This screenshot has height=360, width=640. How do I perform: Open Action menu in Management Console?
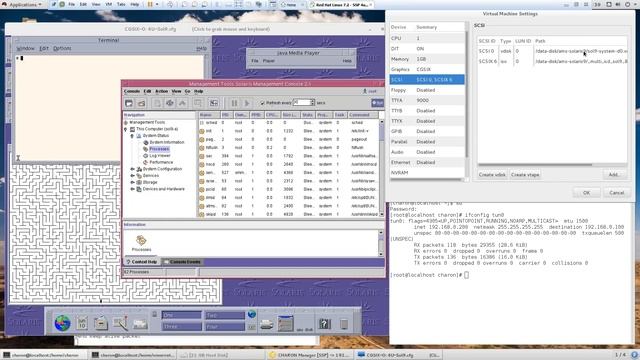click(x=161, y=91)
